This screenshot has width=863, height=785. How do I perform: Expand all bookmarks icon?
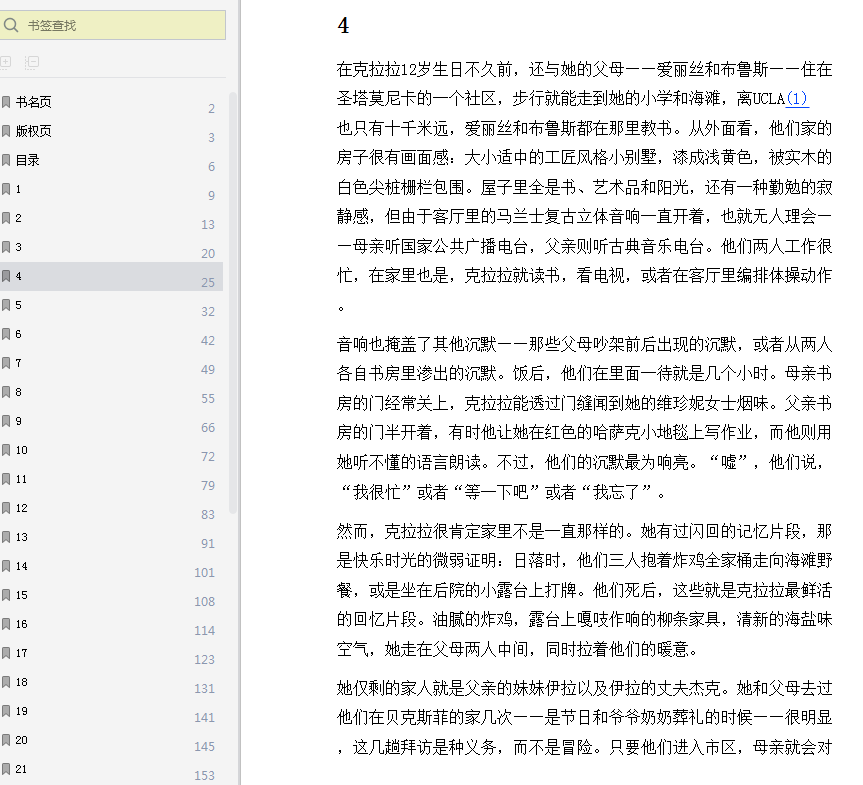[6, 62]
